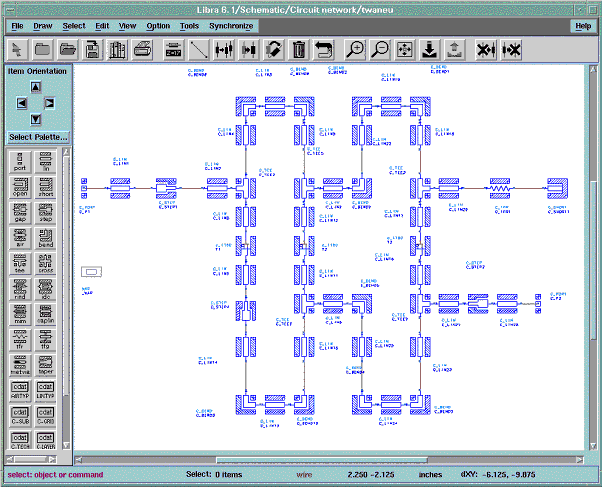This screenshot has width=602, height=487.
Task: Click the Select Palette... button
Action: click(x=38, y=137)
